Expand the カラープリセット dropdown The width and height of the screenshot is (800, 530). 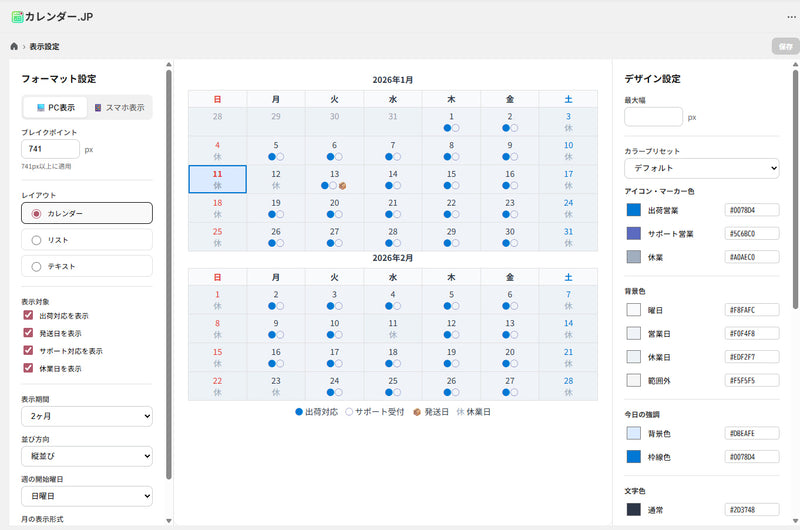(x=701, y=169)
